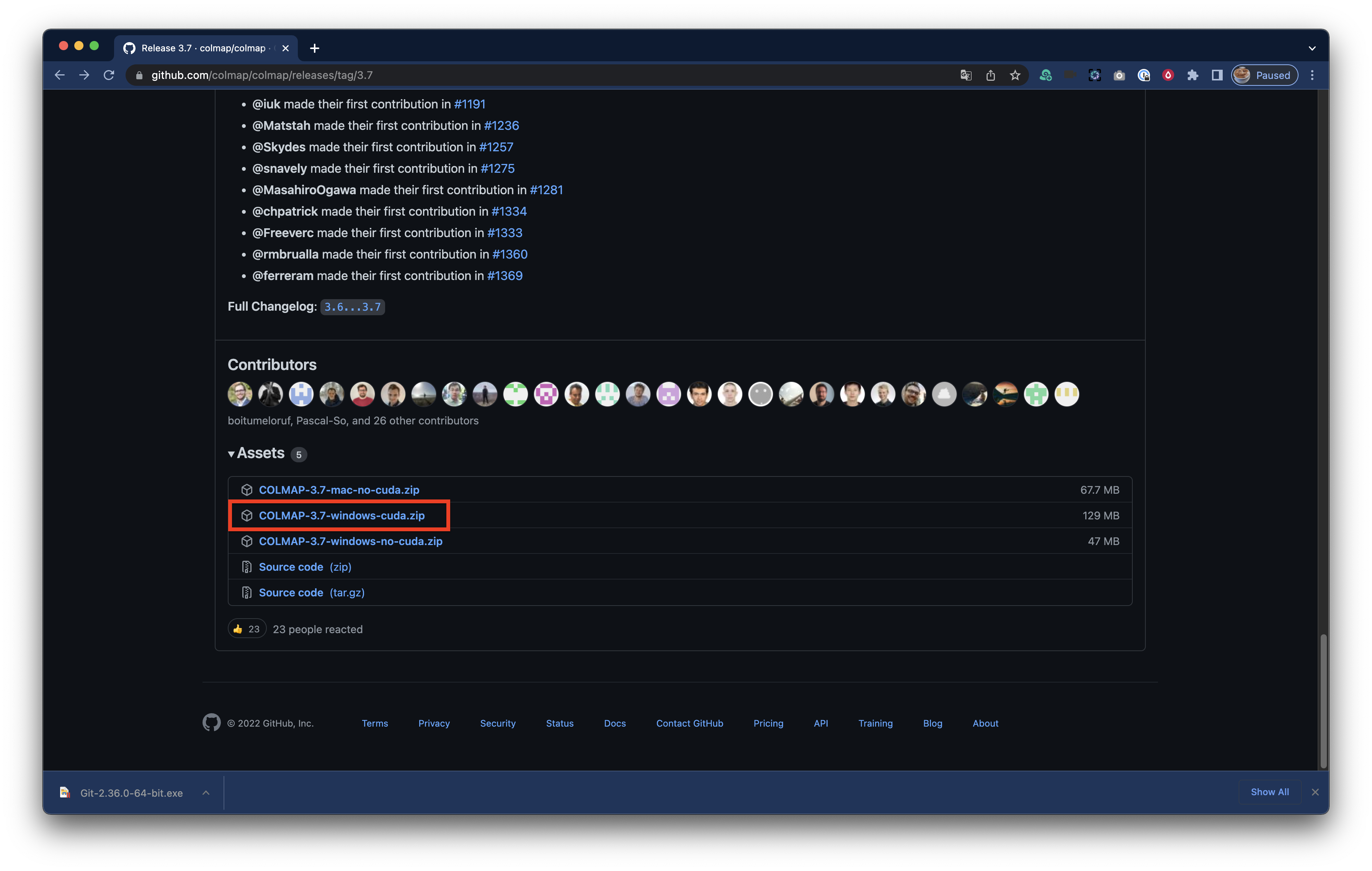Bookmark page with the star icon
This screenshot has height=871, width=1372.
point(1015,75)
